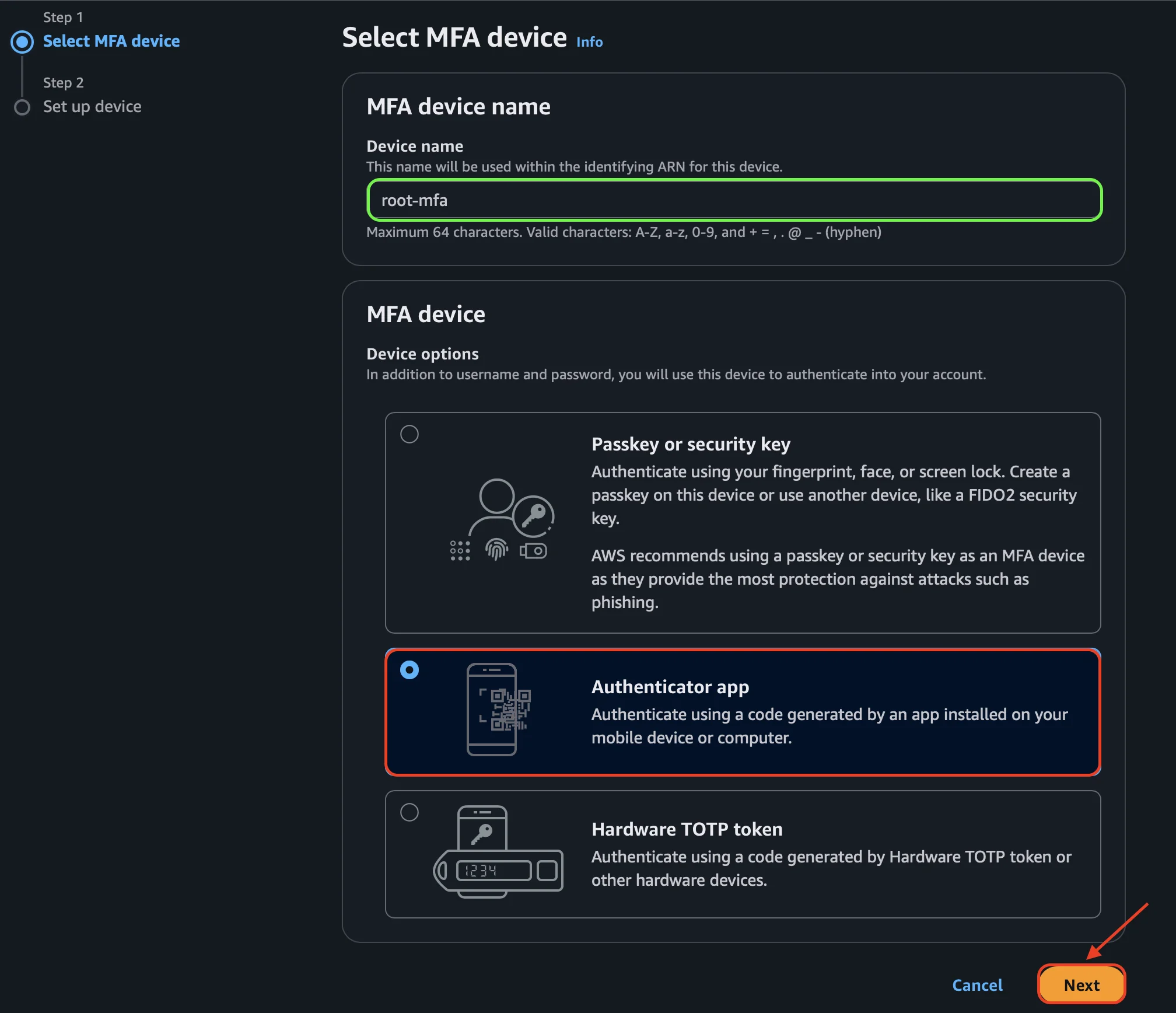Choose the Hardware TOTP token option
Viewport: 1176px width, 1013px height.
410,811
